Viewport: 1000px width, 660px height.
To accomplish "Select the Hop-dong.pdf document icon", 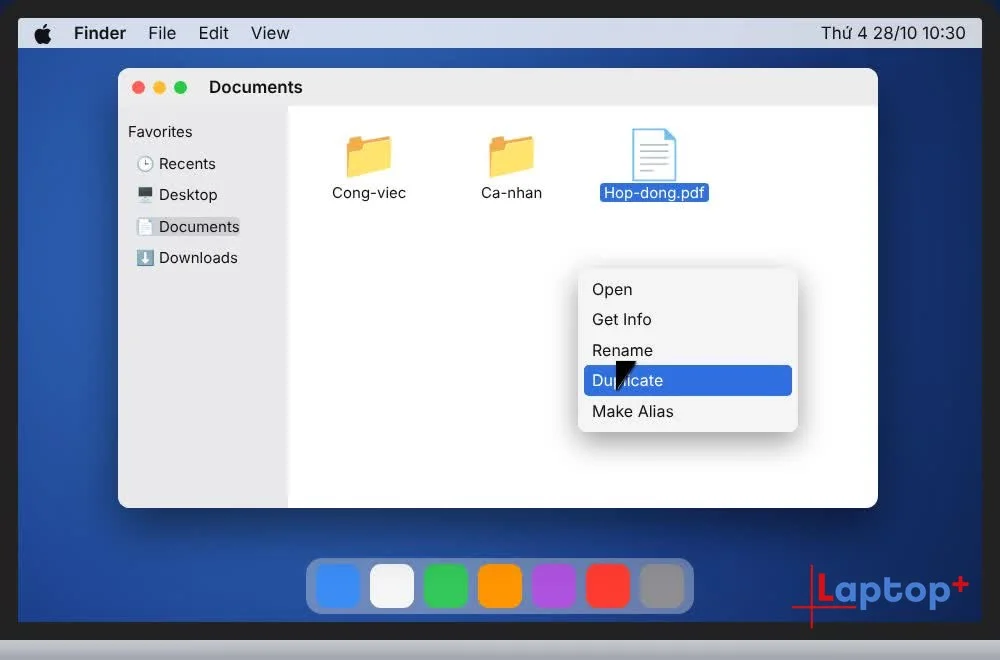I will tap(654, 155).
